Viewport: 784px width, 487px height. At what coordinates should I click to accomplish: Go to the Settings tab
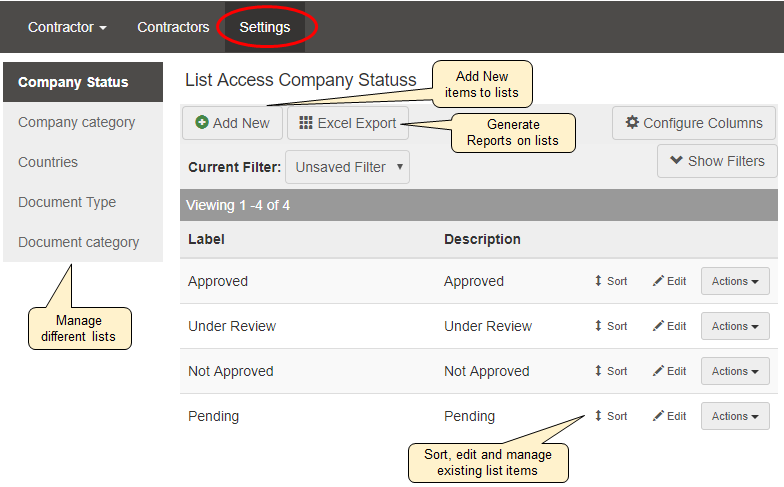pos(264,27)
